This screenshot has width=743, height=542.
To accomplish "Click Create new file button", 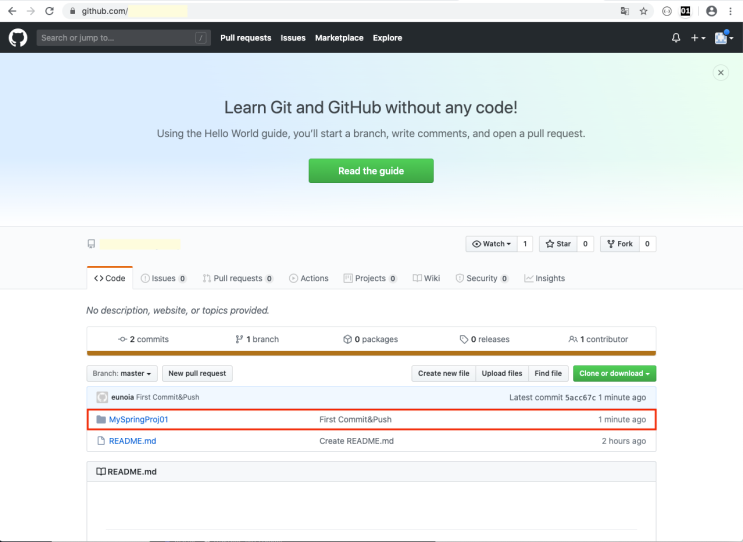I will 444,373.
